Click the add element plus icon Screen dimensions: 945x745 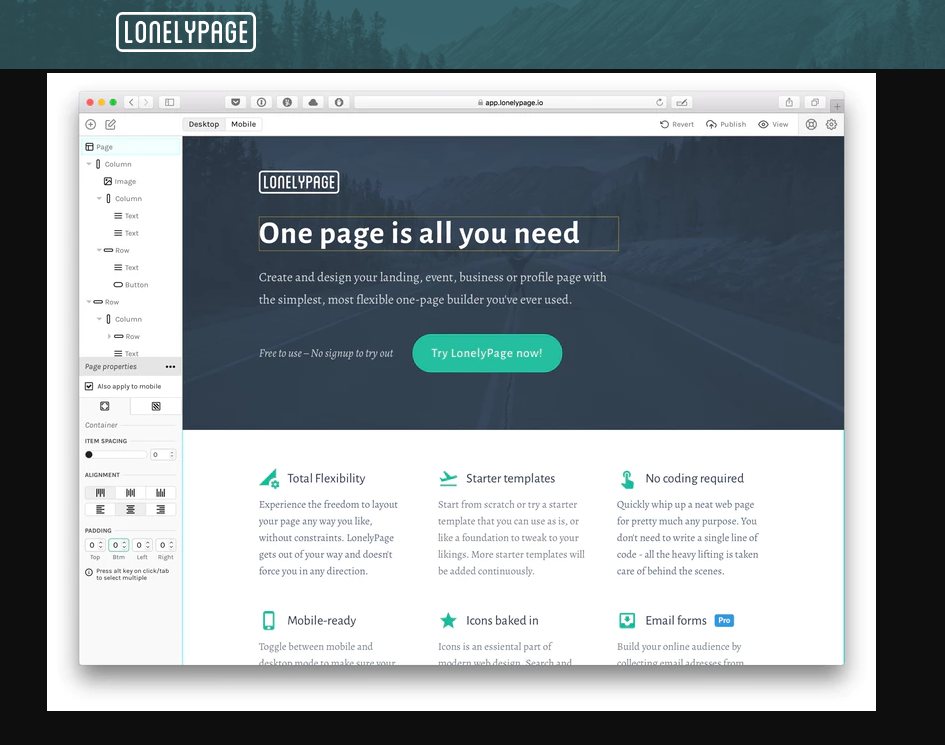point(90,124)
